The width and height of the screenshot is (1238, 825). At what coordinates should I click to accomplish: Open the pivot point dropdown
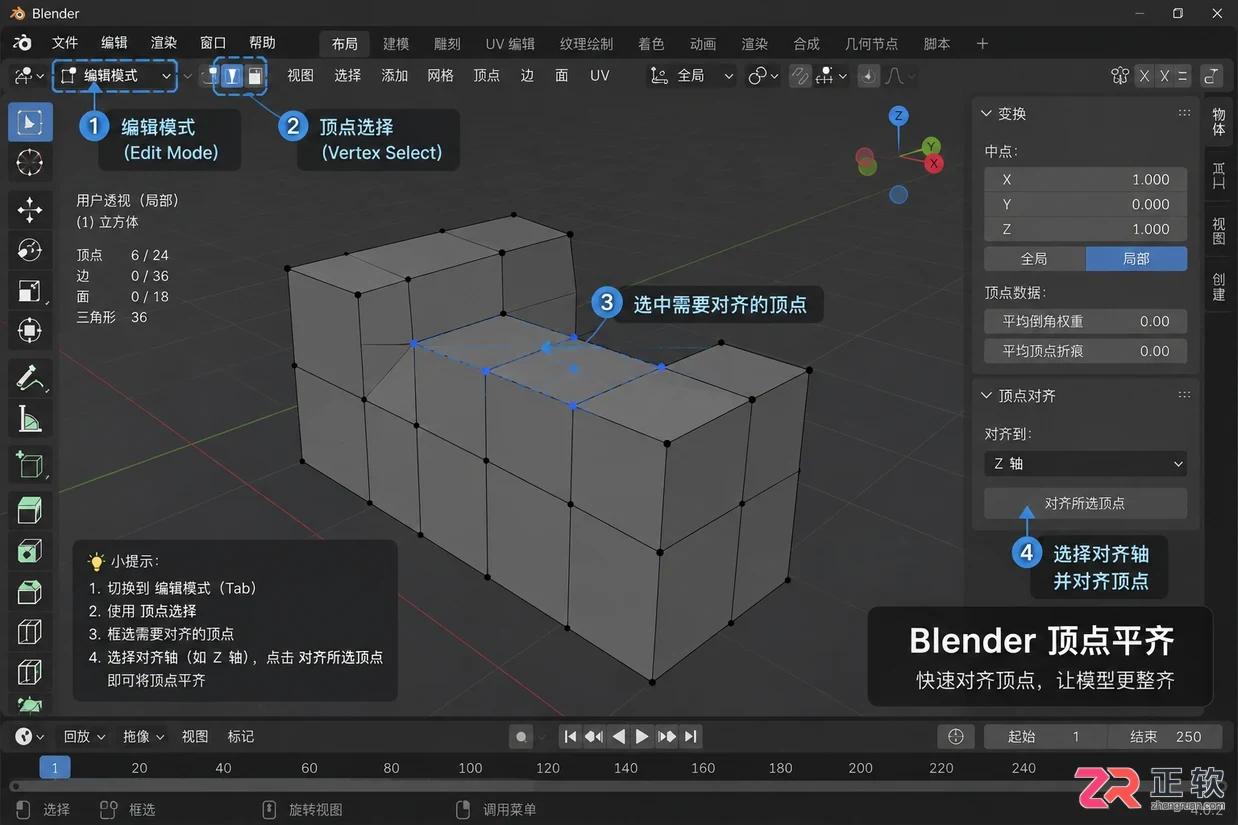coord(764,76)
